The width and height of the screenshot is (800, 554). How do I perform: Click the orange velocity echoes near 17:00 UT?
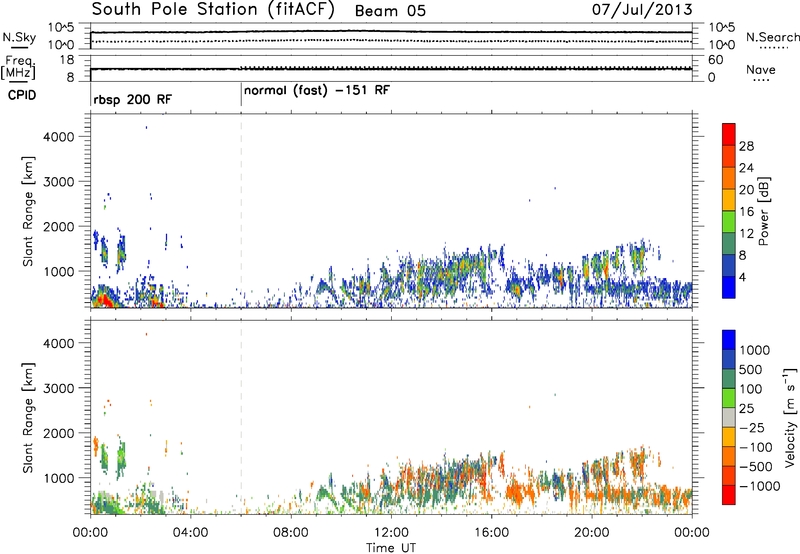(x=520, y=492)
